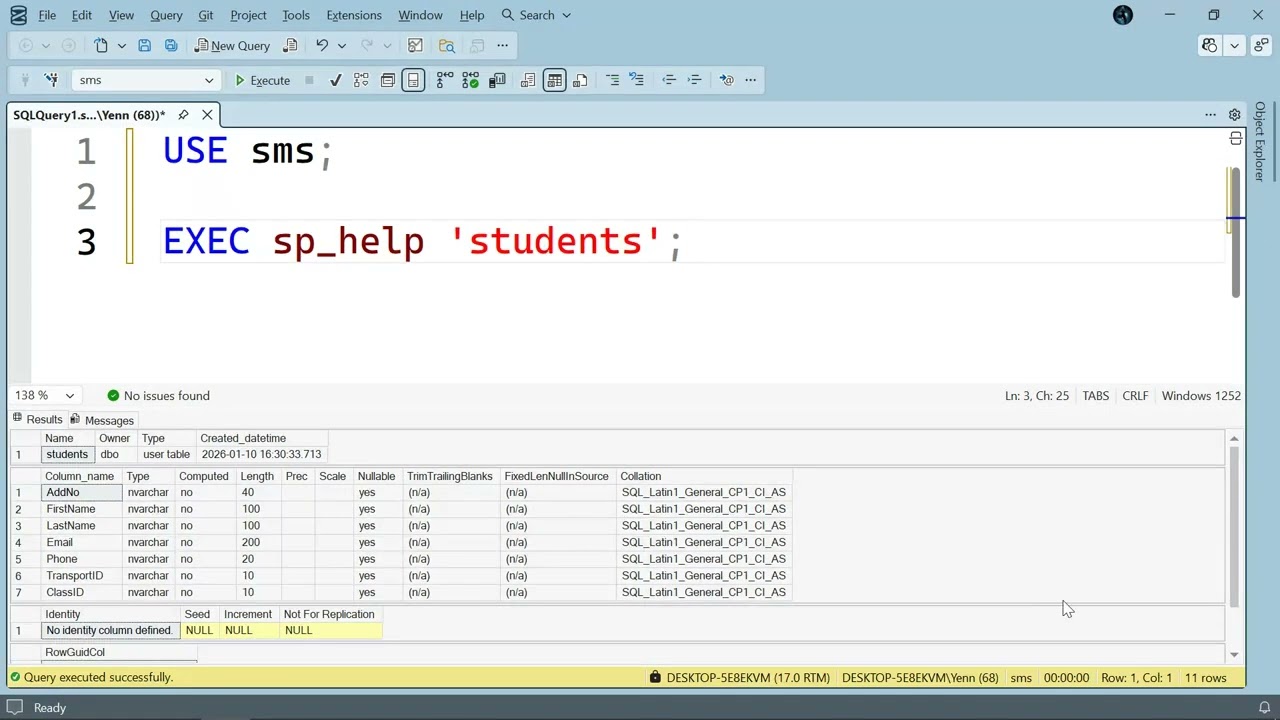Select the Email cell in results
Image resolution: width=1280 pixels, height=720 pixels.
click(x=83, y=543)
